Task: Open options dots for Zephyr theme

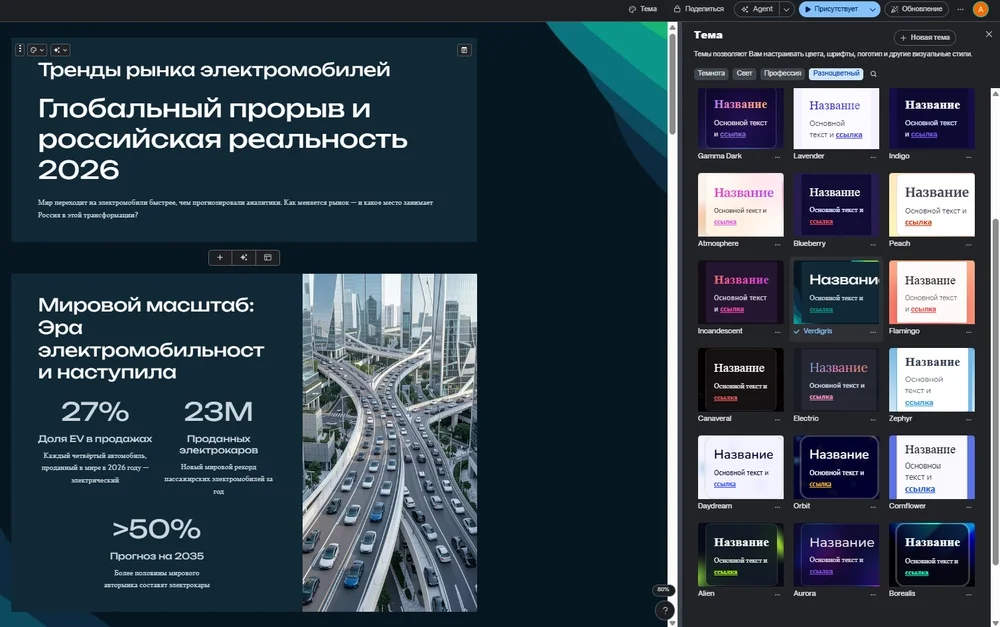Action: (x=969, y=418)
